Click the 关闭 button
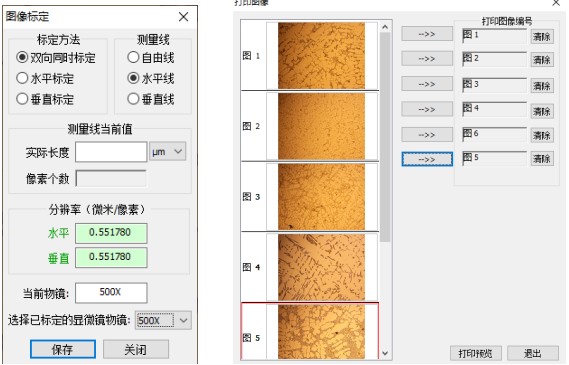The height and width of the screenshot is (365, 569). pos(136,349)
